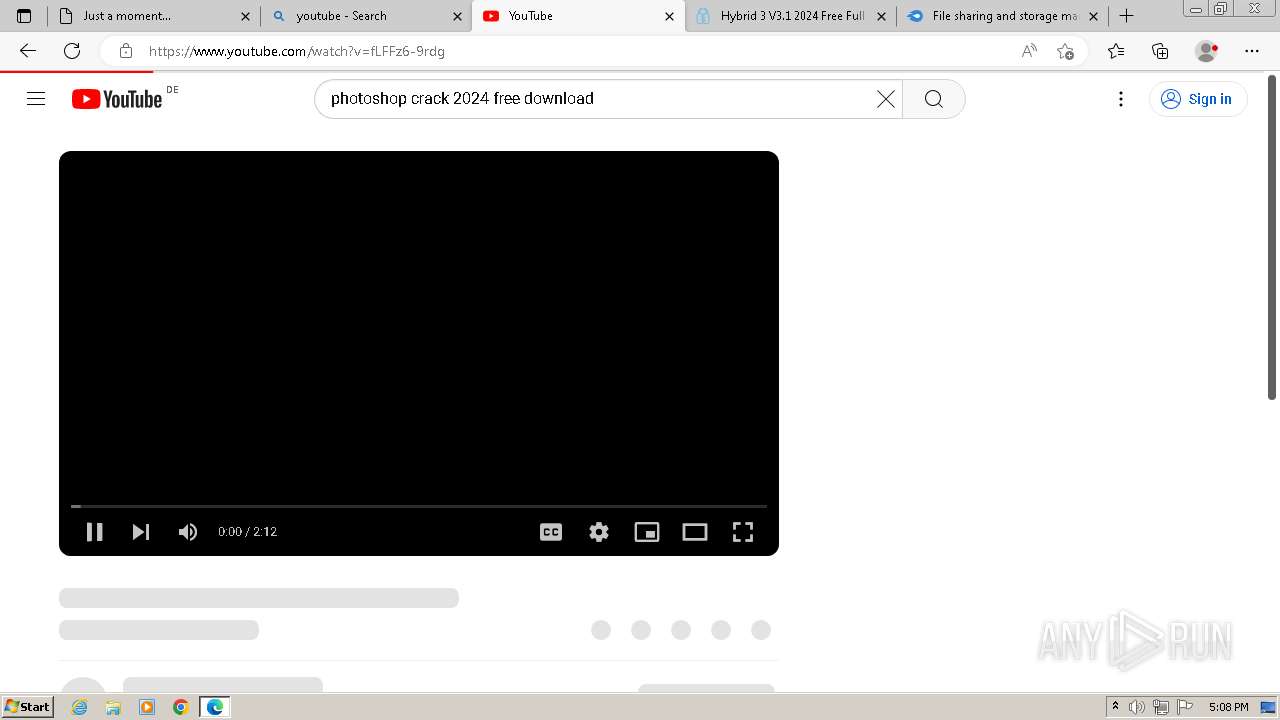The width and height of the screenshot is (1280, 720).
Task: Close the 'youtube - Search' tab
Action: (x=457, y=16)
